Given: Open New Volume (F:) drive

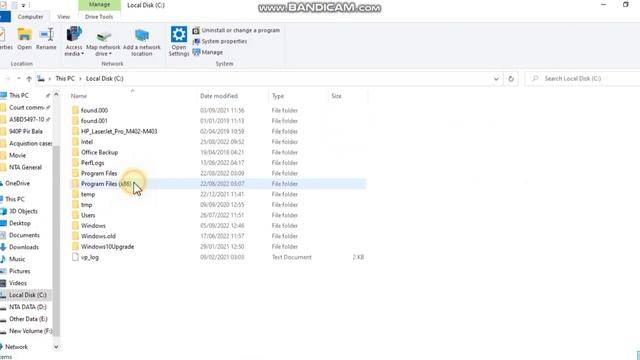Looking at the screenshot, I should click(31, 331).
